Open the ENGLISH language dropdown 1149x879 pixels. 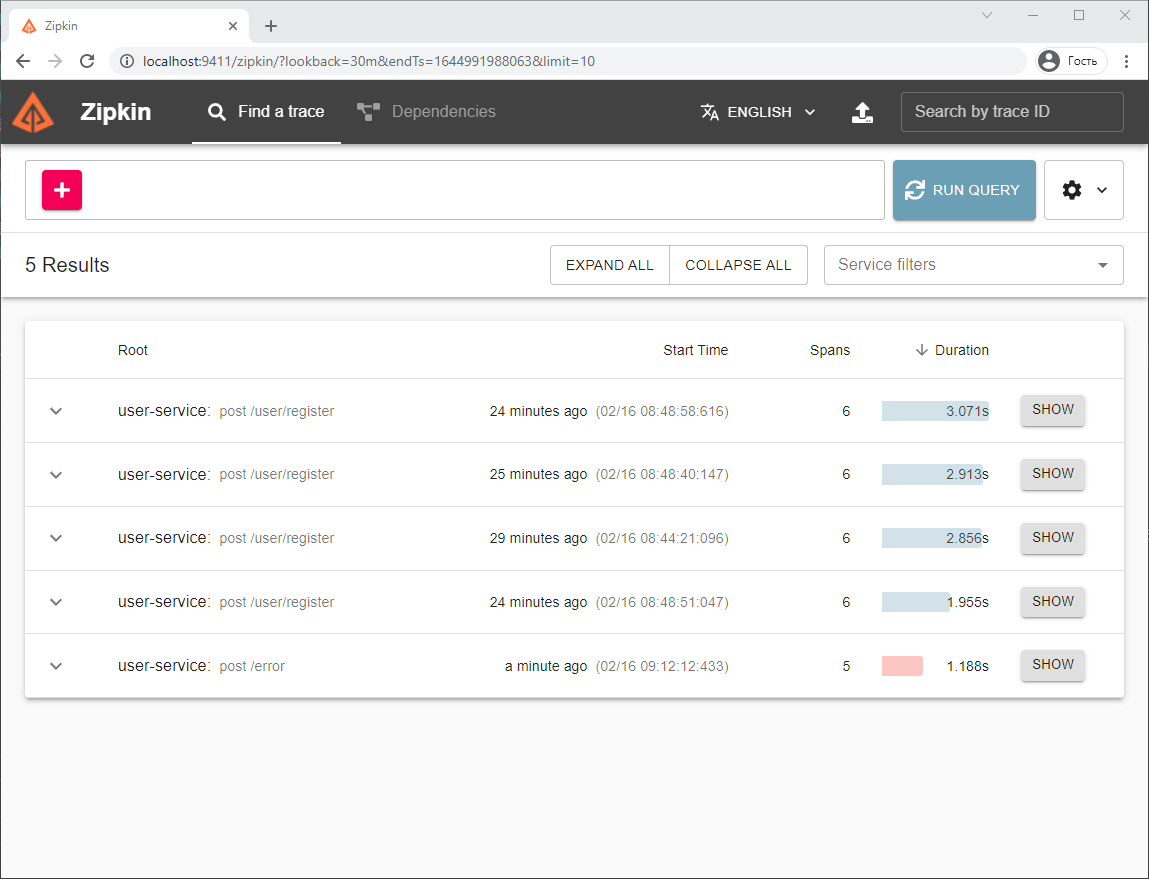tap(758, 111)
